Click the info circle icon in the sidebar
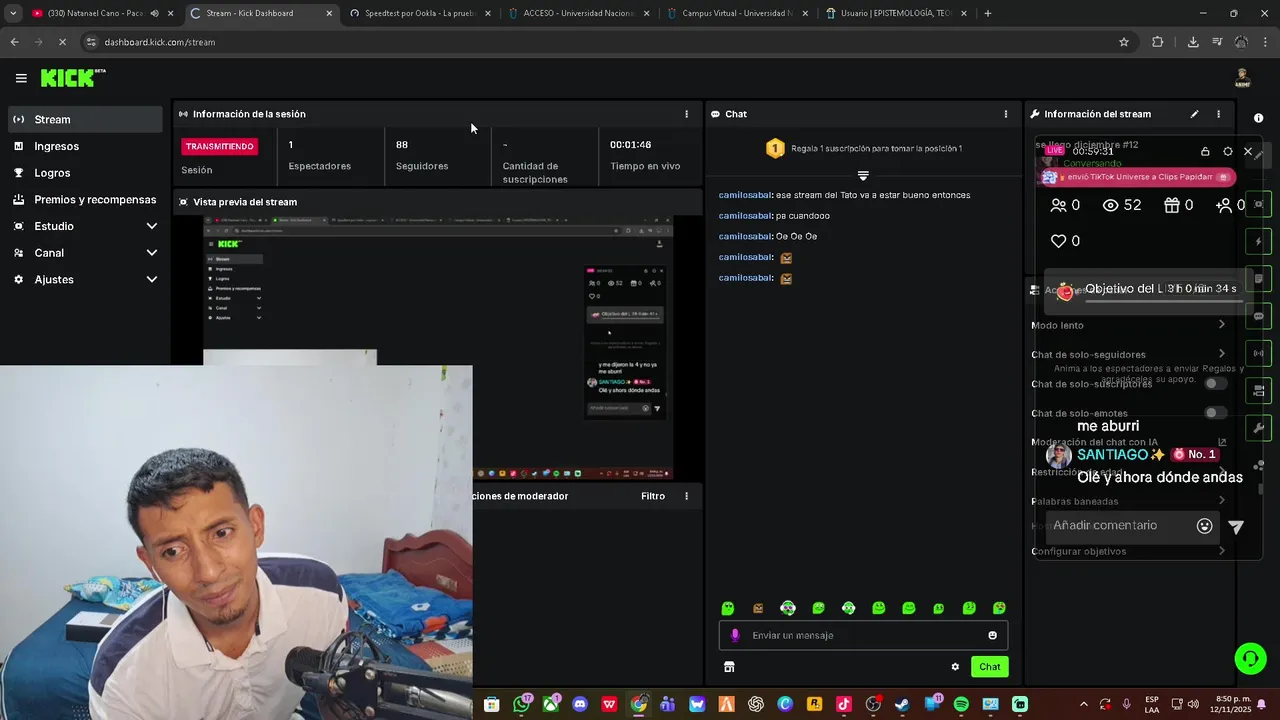Image resolution: width=1280 pixels, height=720 pixels. click(1259, 118)
